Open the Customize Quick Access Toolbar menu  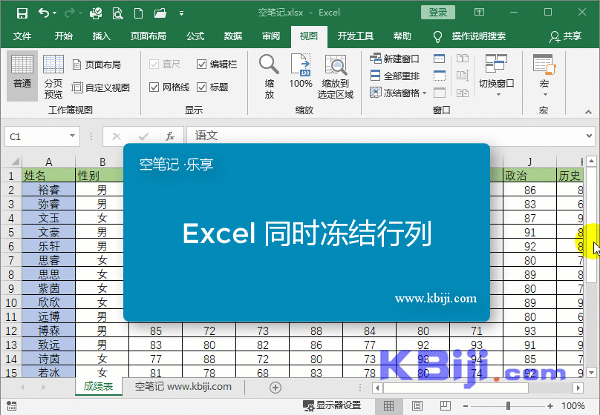point(181,14)
